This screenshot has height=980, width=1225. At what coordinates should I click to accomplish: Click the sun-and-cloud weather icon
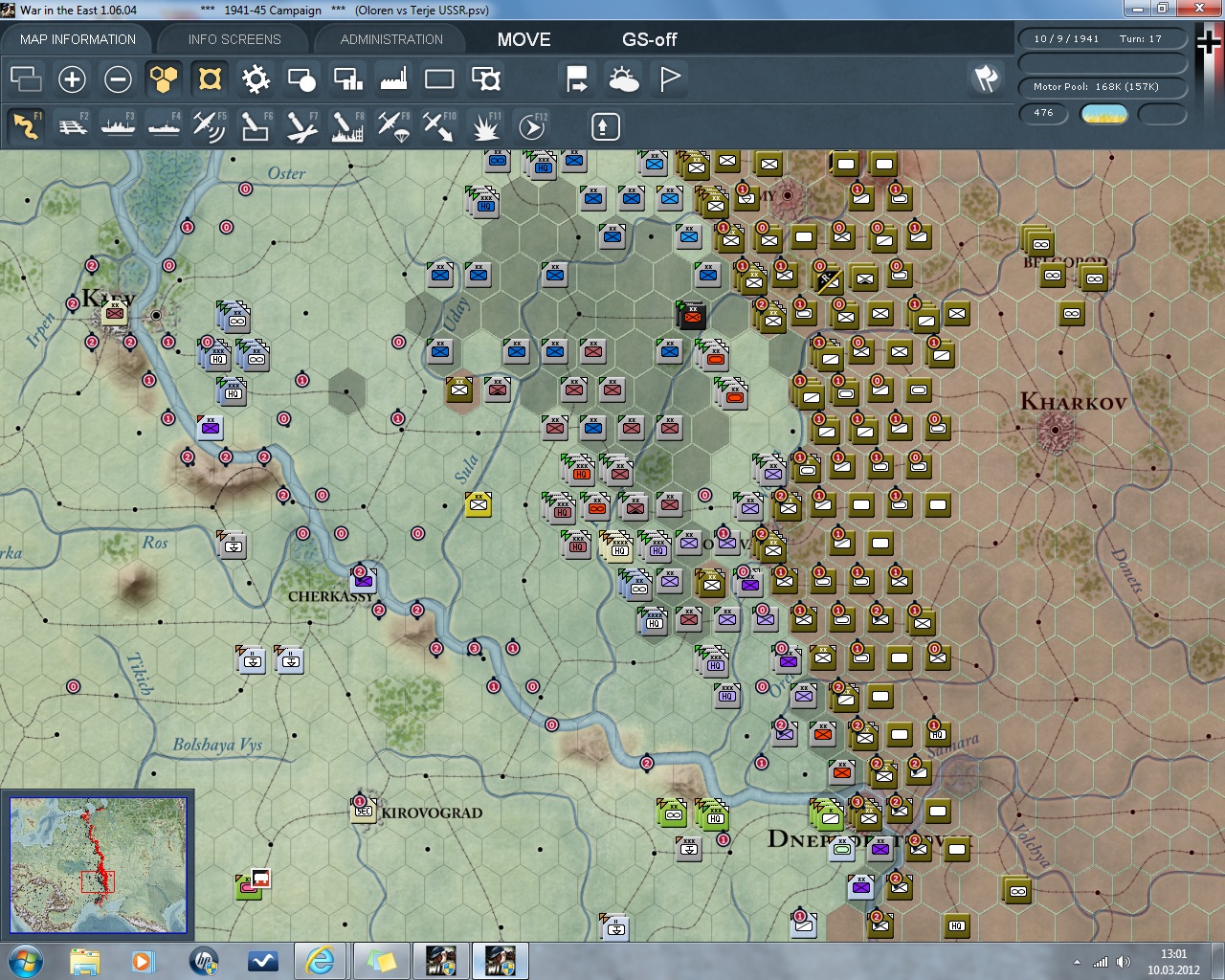click(623, 78)
